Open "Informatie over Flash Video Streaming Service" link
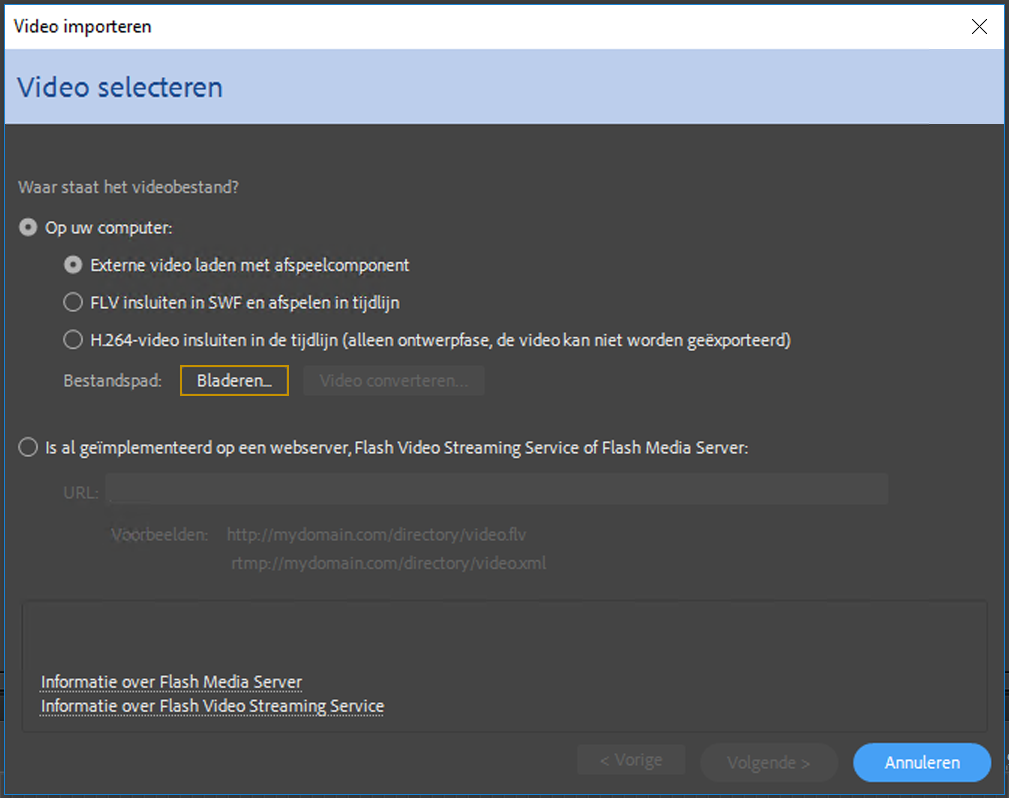1009x798 pixels. pos(211,706)
